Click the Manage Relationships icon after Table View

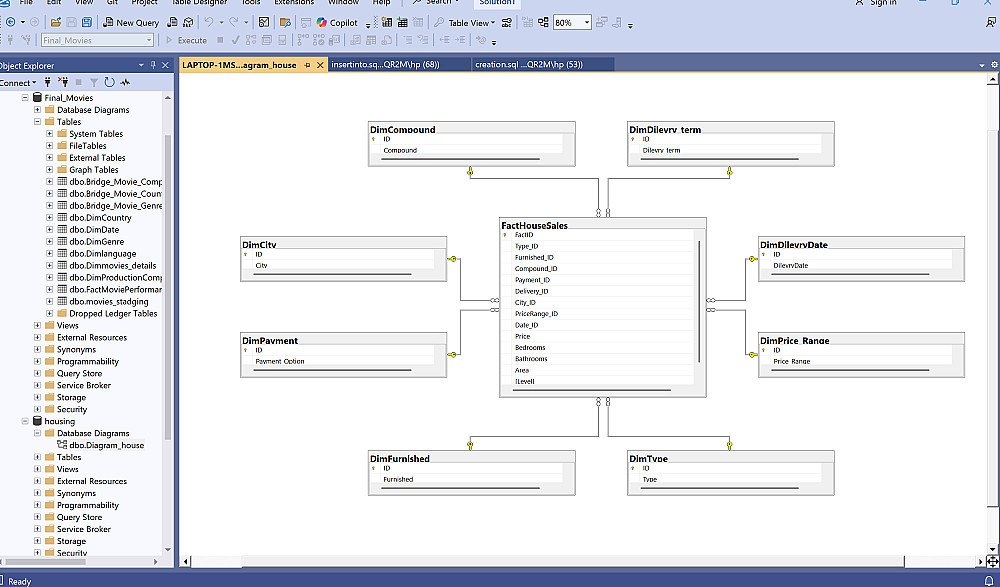tap(506, 22)
